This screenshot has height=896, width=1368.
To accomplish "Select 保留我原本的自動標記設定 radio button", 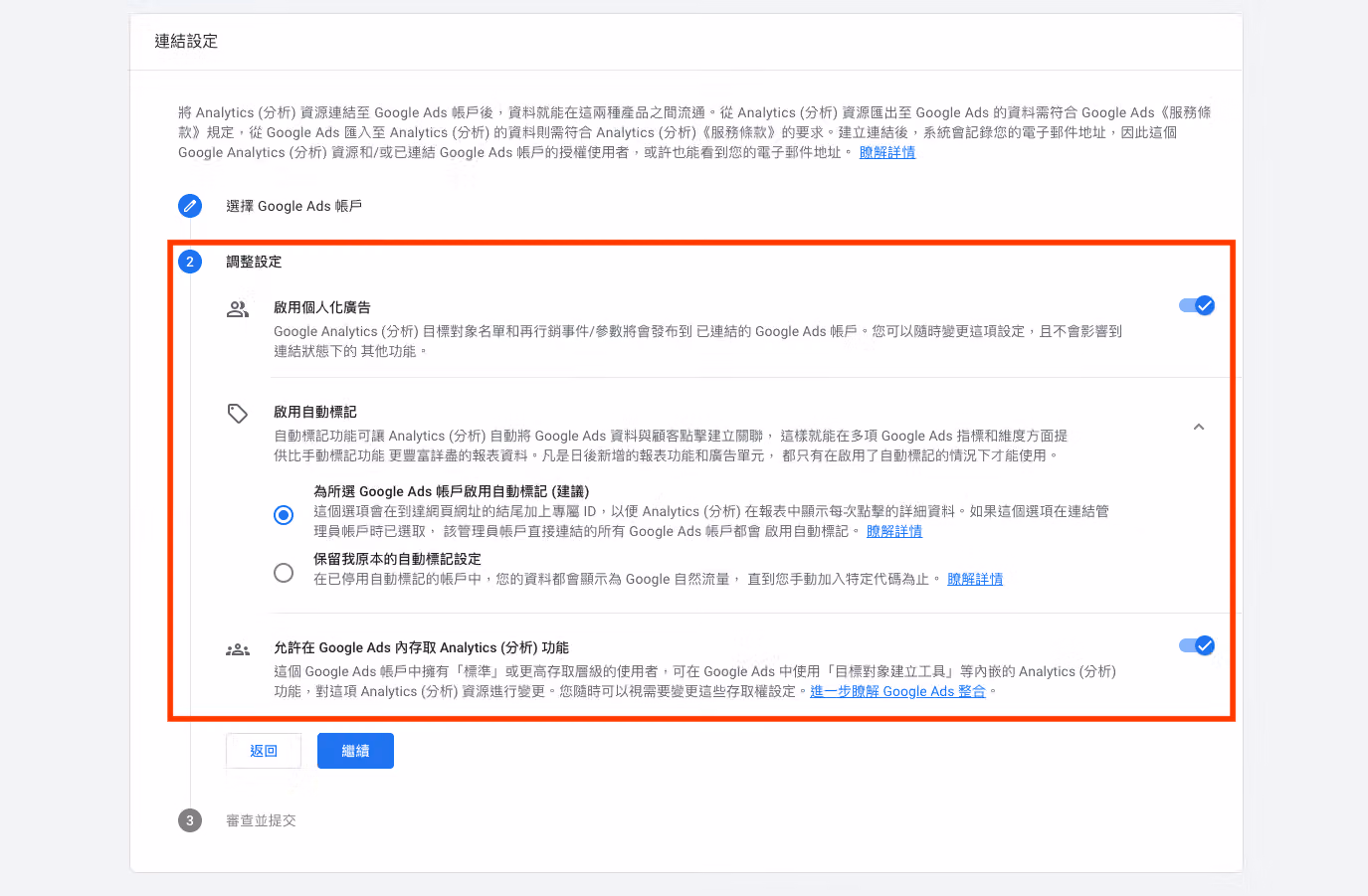I will pos(284,573).
